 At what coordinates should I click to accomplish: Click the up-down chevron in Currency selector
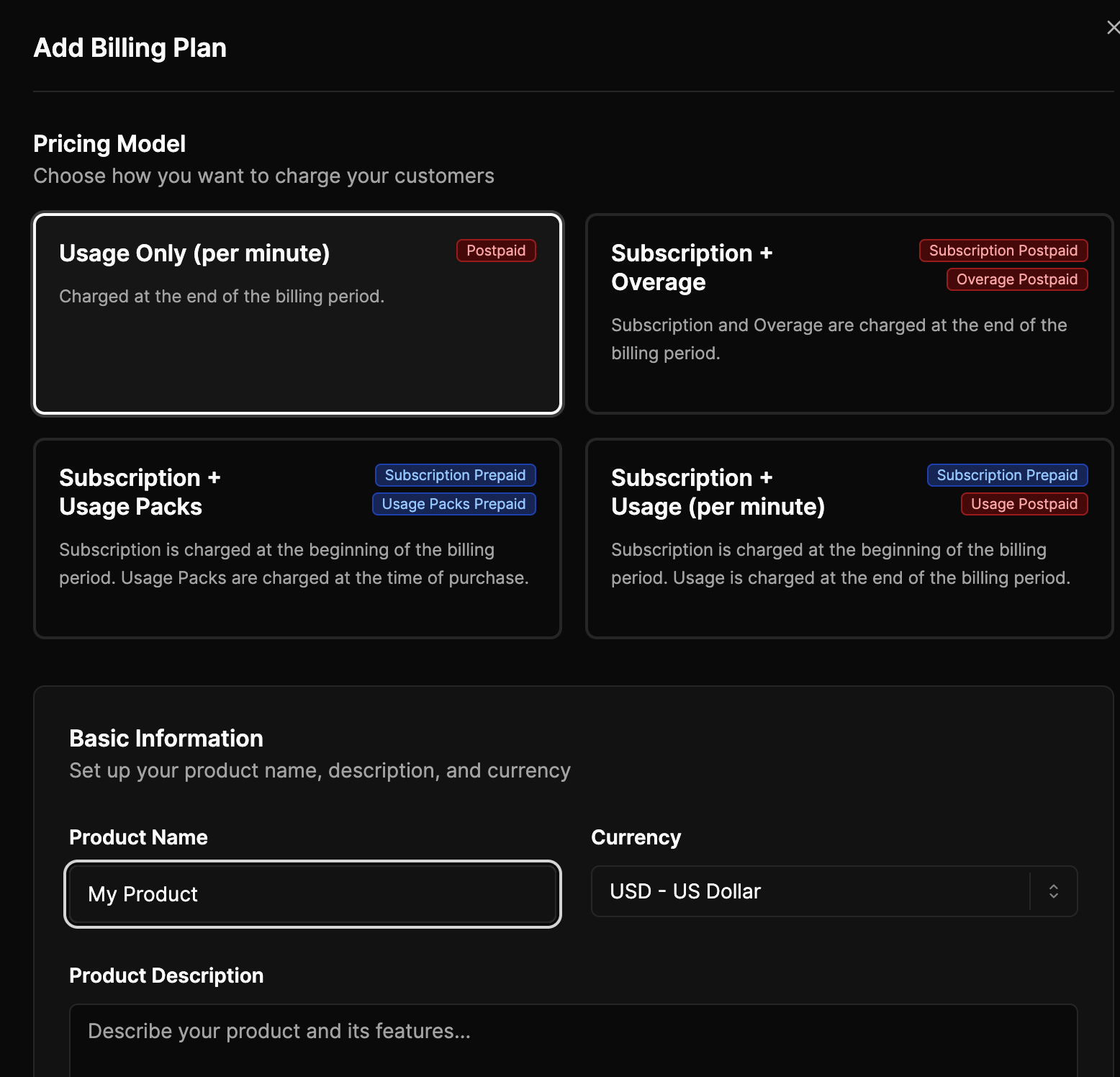point(1053,891)
